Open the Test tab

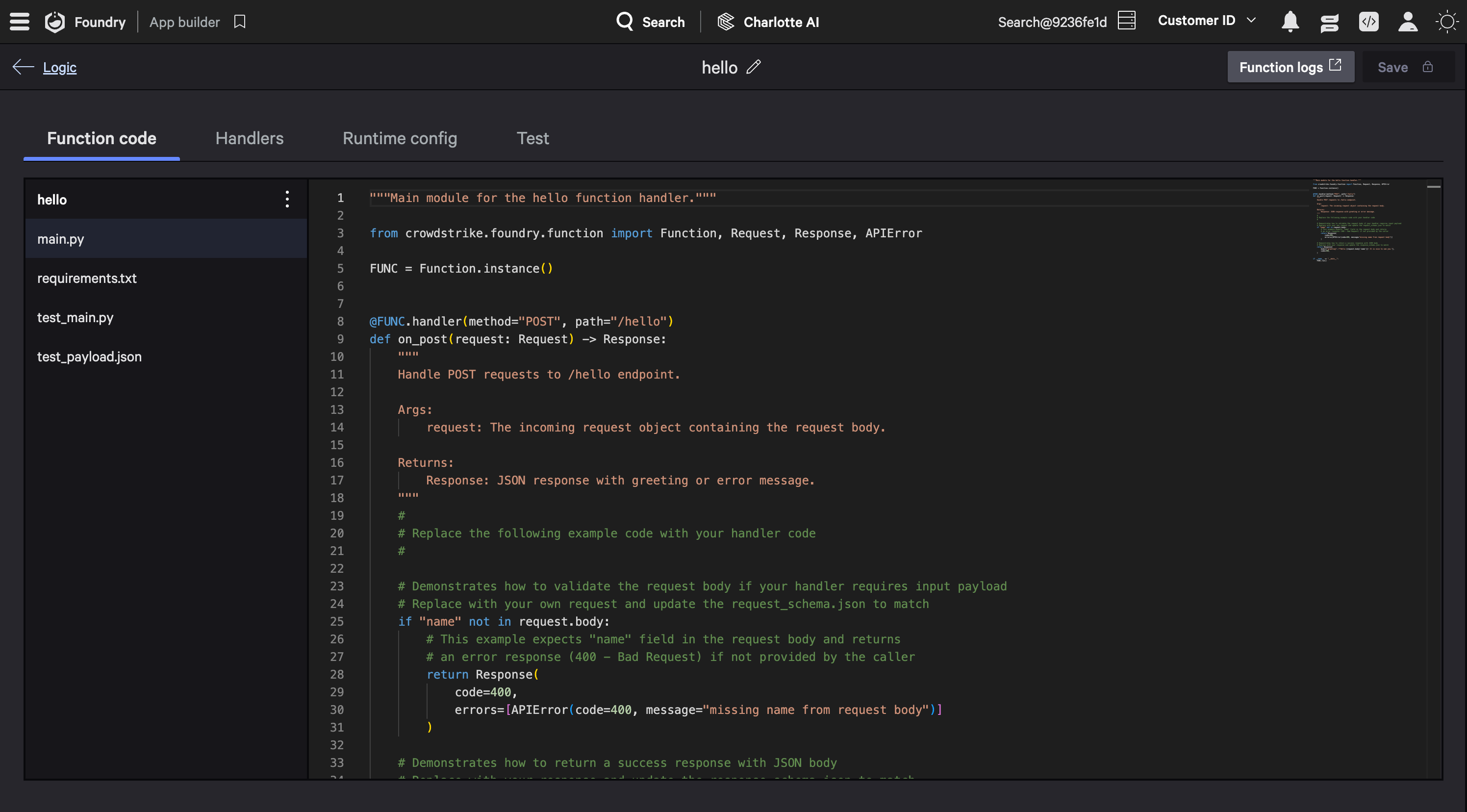(x=532, y=138)
